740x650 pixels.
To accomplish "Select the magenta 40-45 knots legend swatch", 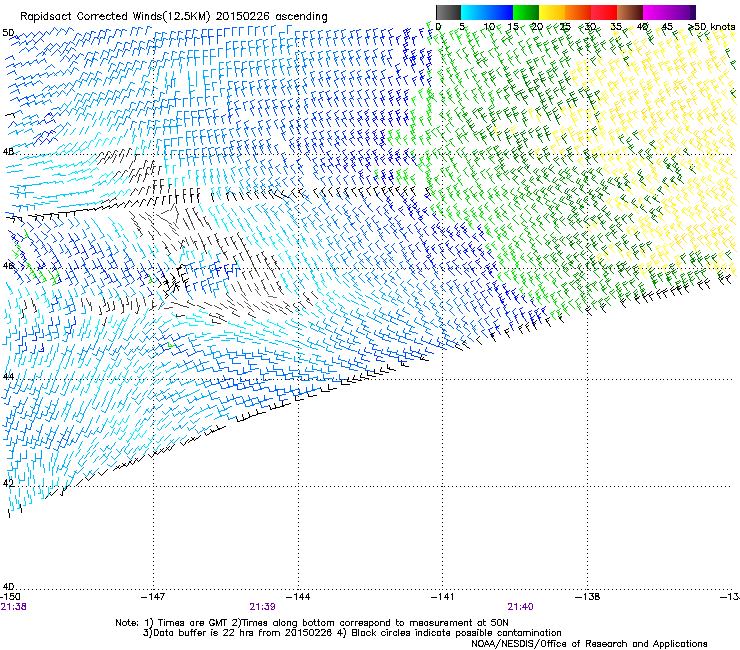I will coord(656,12).
